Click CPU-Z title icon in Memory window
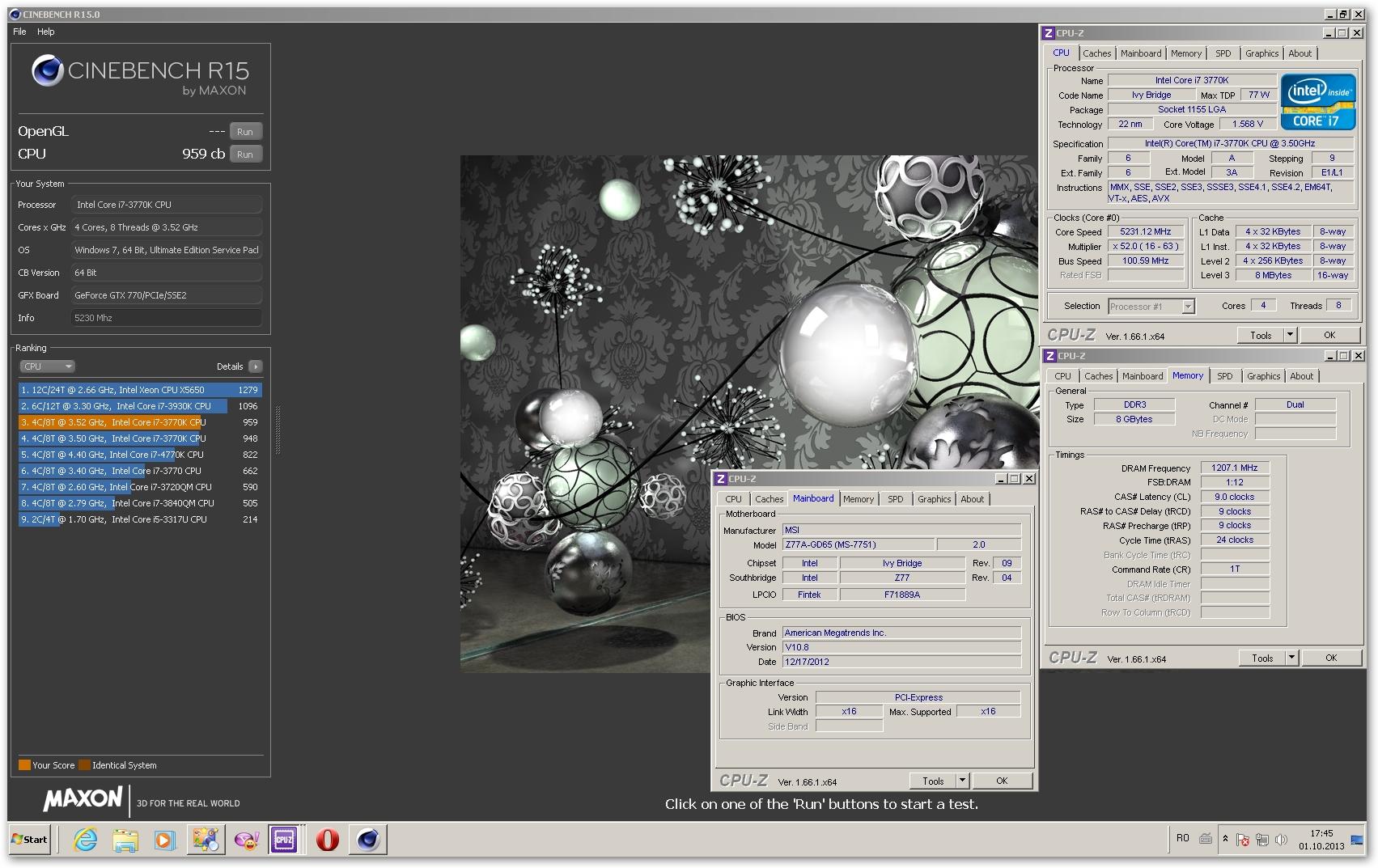Viewport: 1378px width, 868px height. coord(1050,356)
